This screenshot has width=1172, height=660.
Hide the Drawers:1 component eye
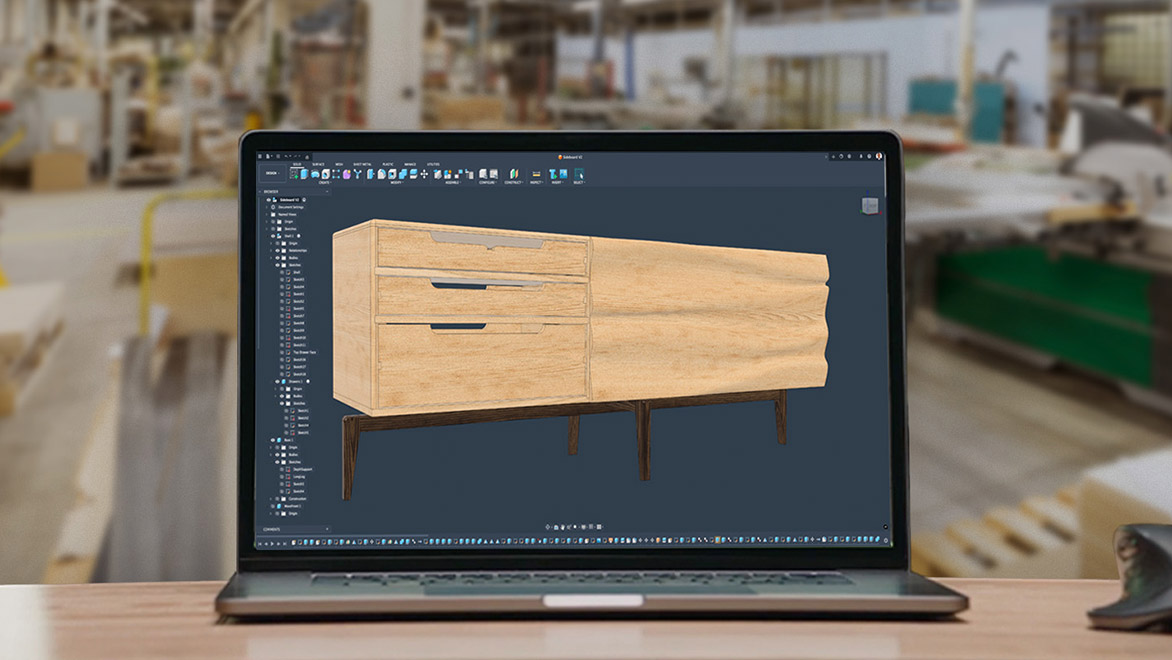pyautogui.click(x=277, y=381)
